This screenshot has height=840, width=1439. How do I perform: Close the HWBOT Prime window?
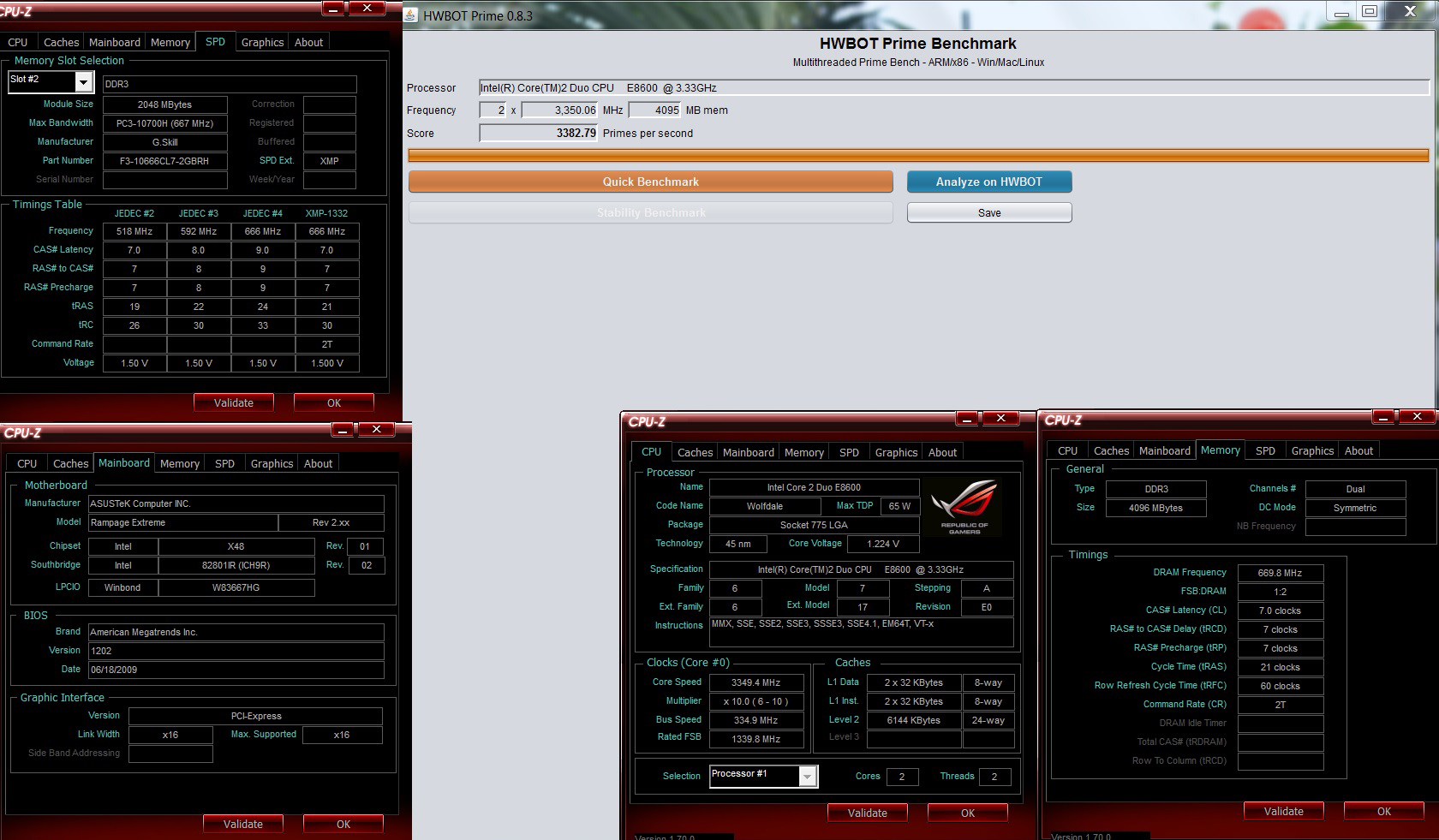1411,11
